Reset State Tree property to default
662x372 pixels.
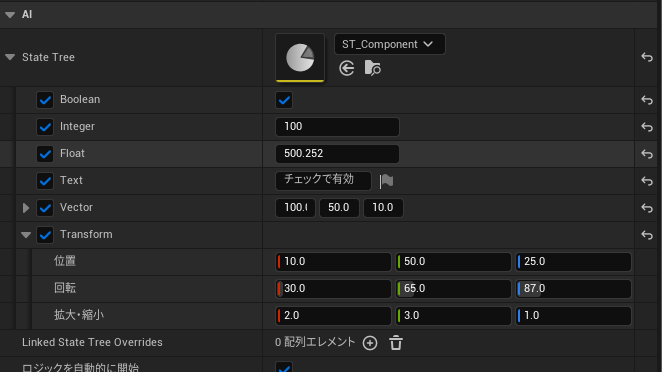[x=647, y=57]
